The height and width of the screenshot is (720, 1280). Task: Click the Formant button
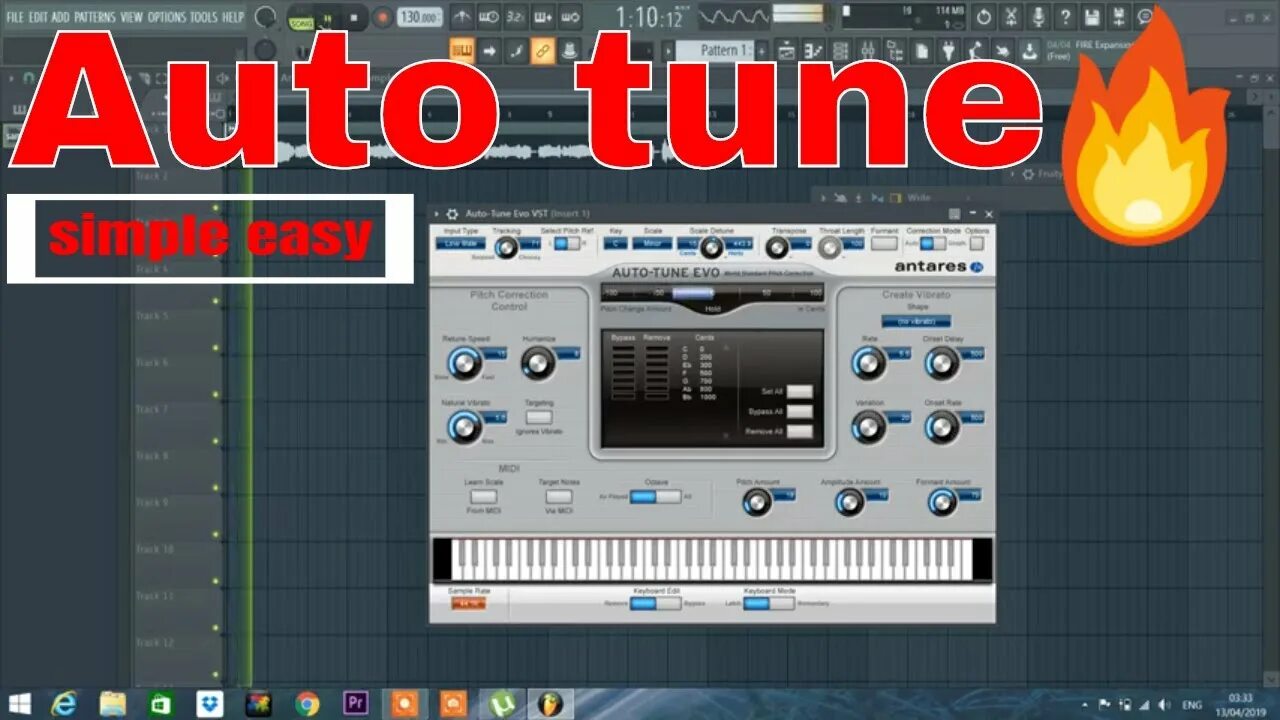click(x=884, y=243)
